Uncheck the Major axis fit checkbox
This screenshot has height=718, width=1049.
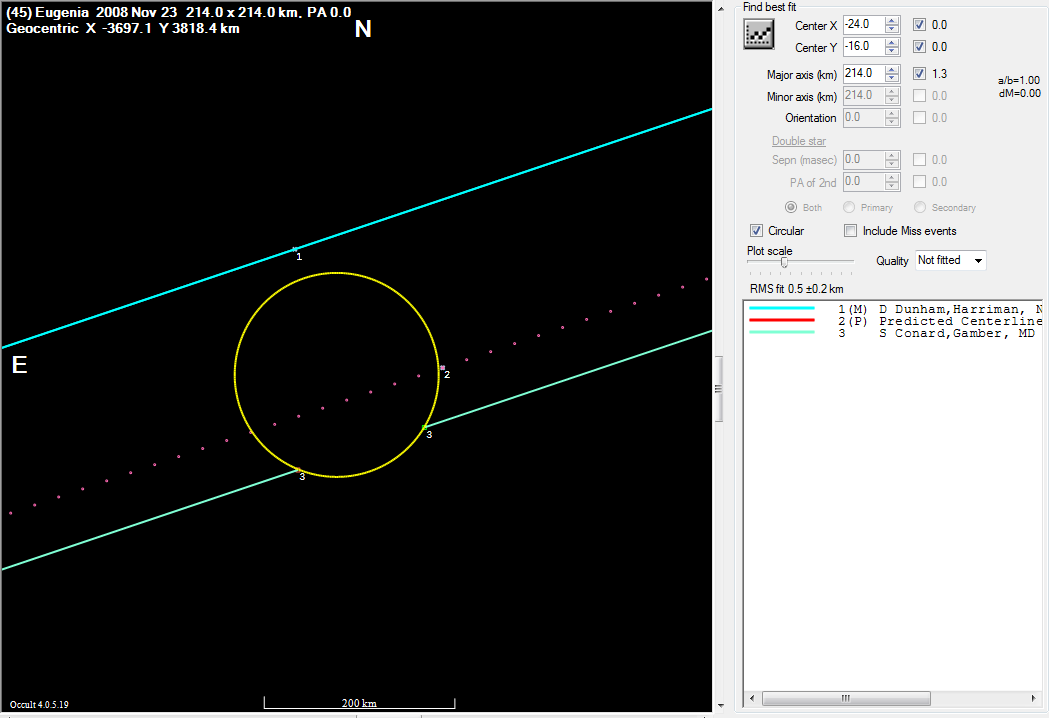tap(919, 73)
